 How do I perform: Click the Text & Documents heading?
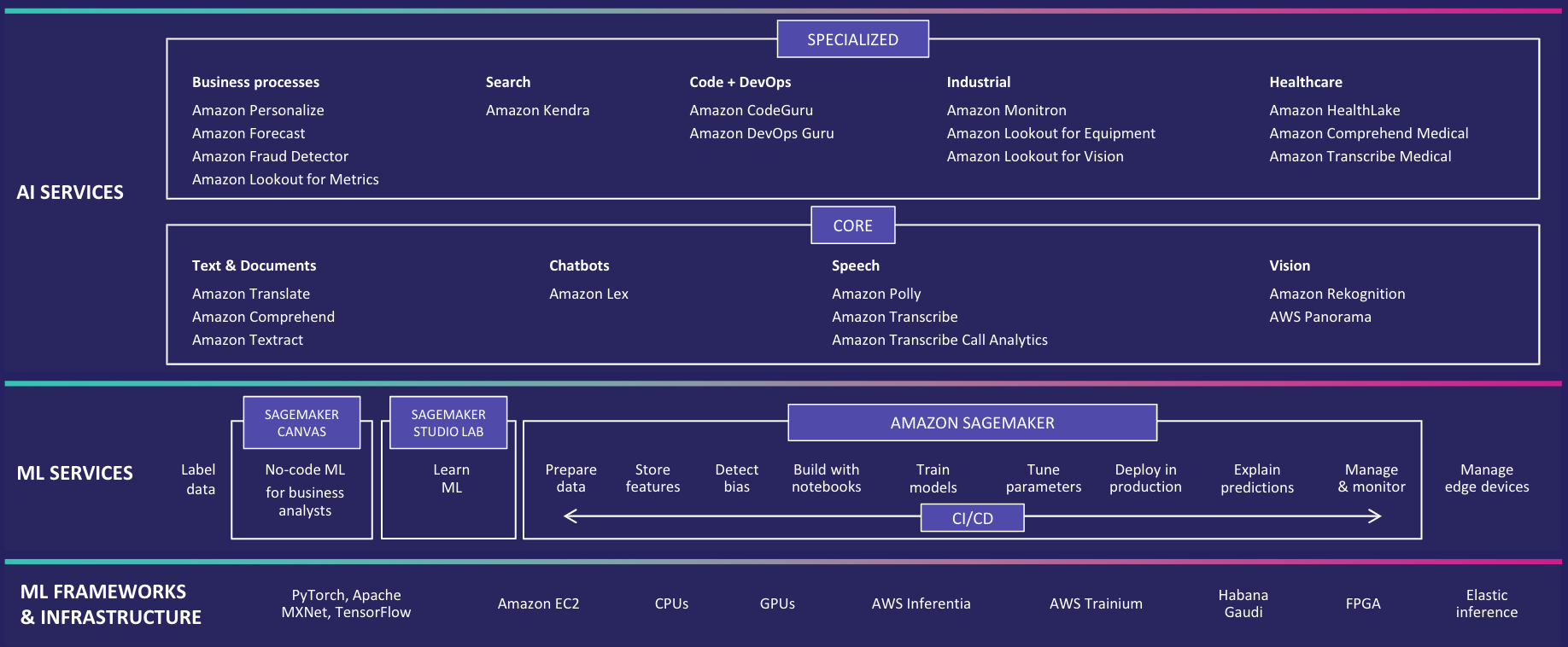254,265
